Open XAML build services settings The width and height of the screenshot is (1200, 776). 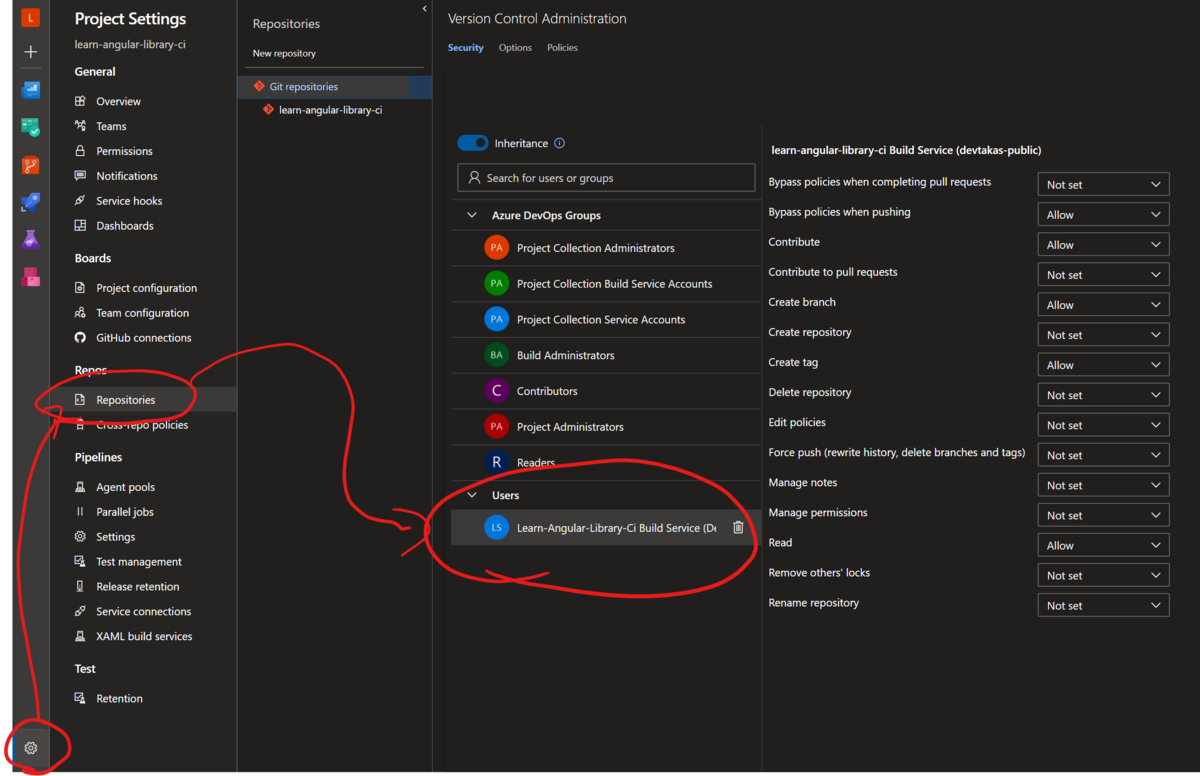coord(144,636)
